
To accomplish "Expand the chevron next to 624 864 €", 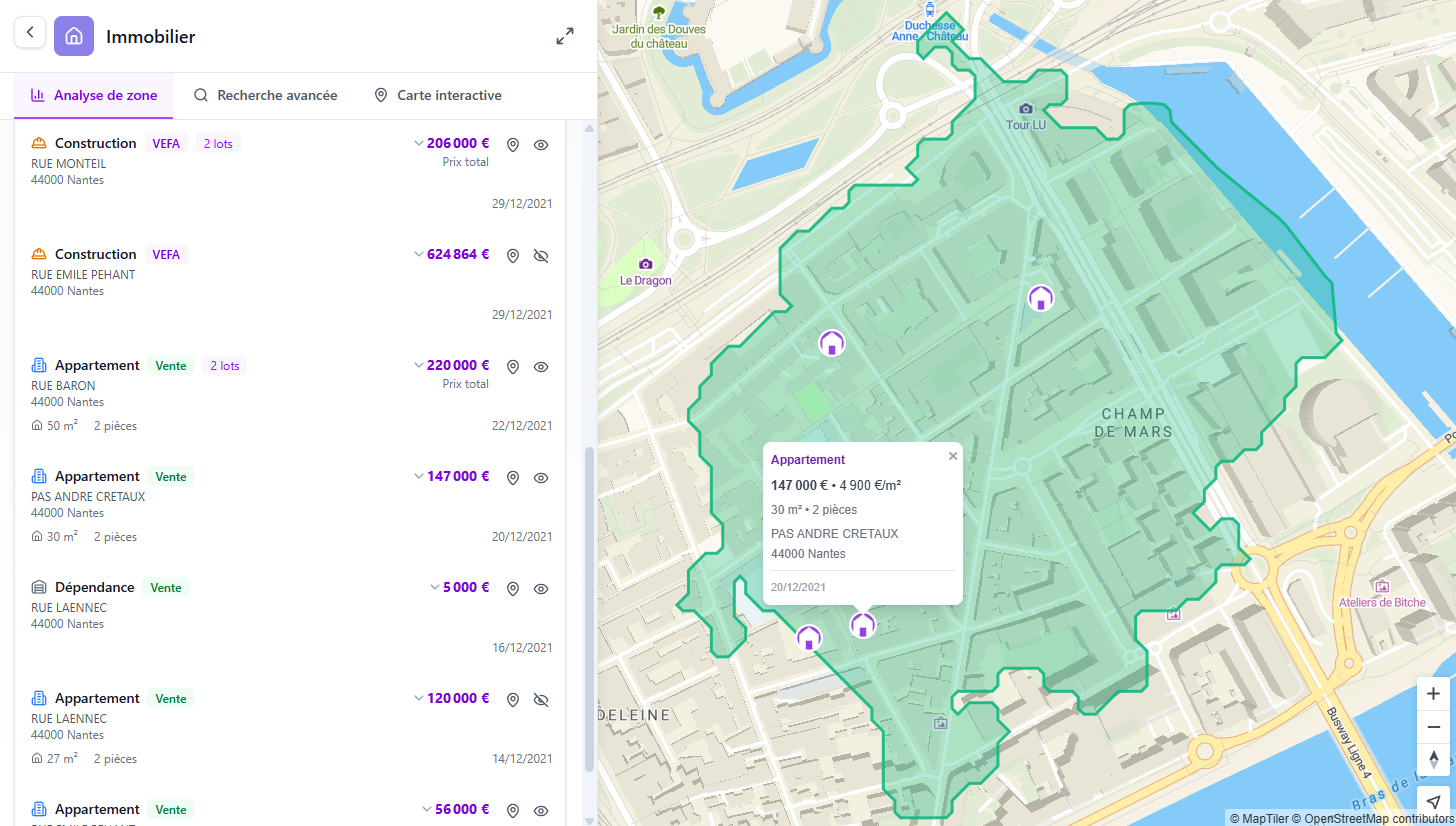I will (x=419, y=253).
